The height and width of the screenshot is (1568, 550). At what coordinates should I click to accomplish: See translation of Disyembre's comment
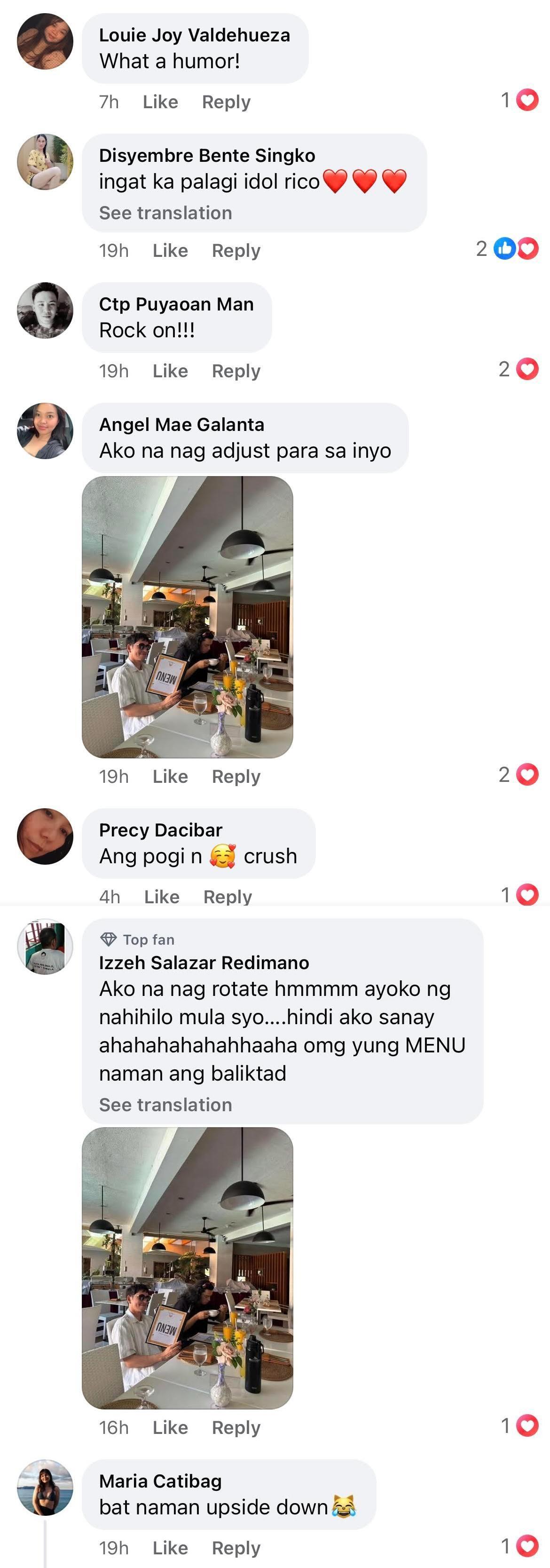tap(165, 213)
